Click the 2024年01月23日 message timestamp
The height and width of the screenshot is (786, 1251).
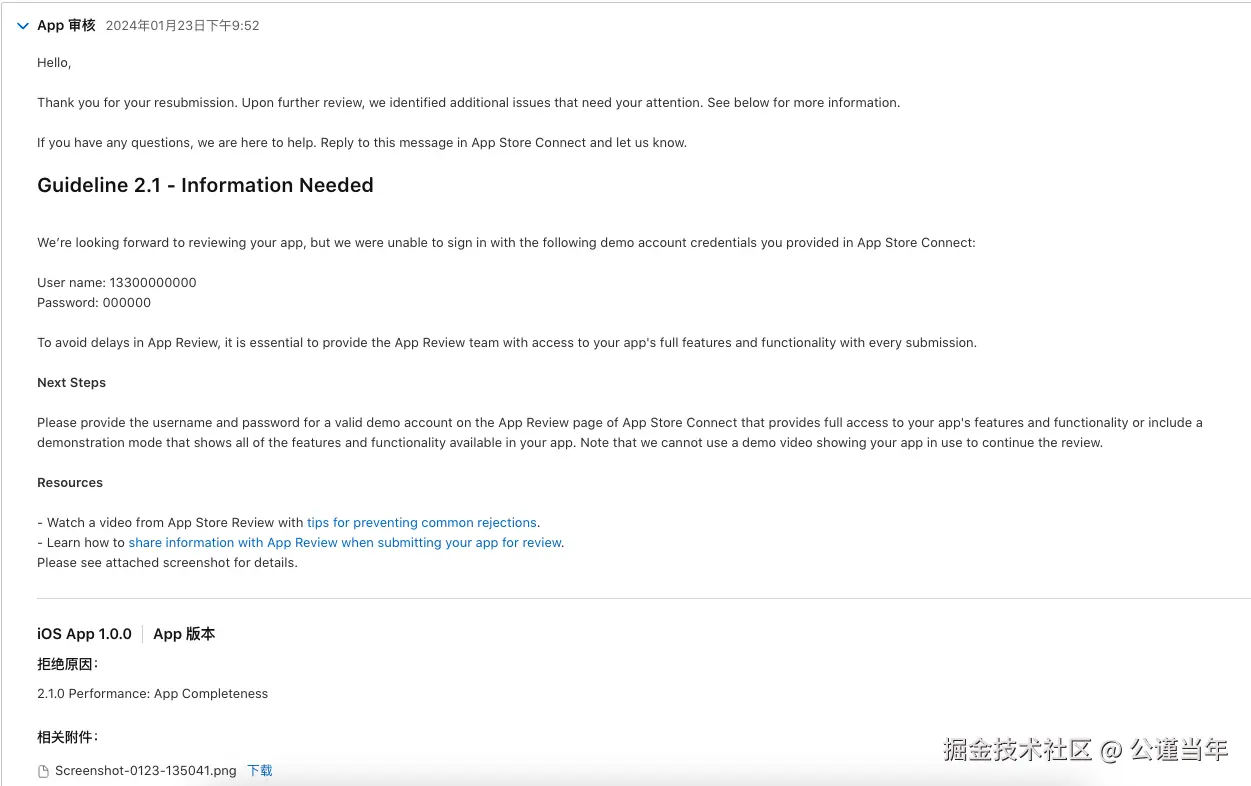click(x=182, y=26)
